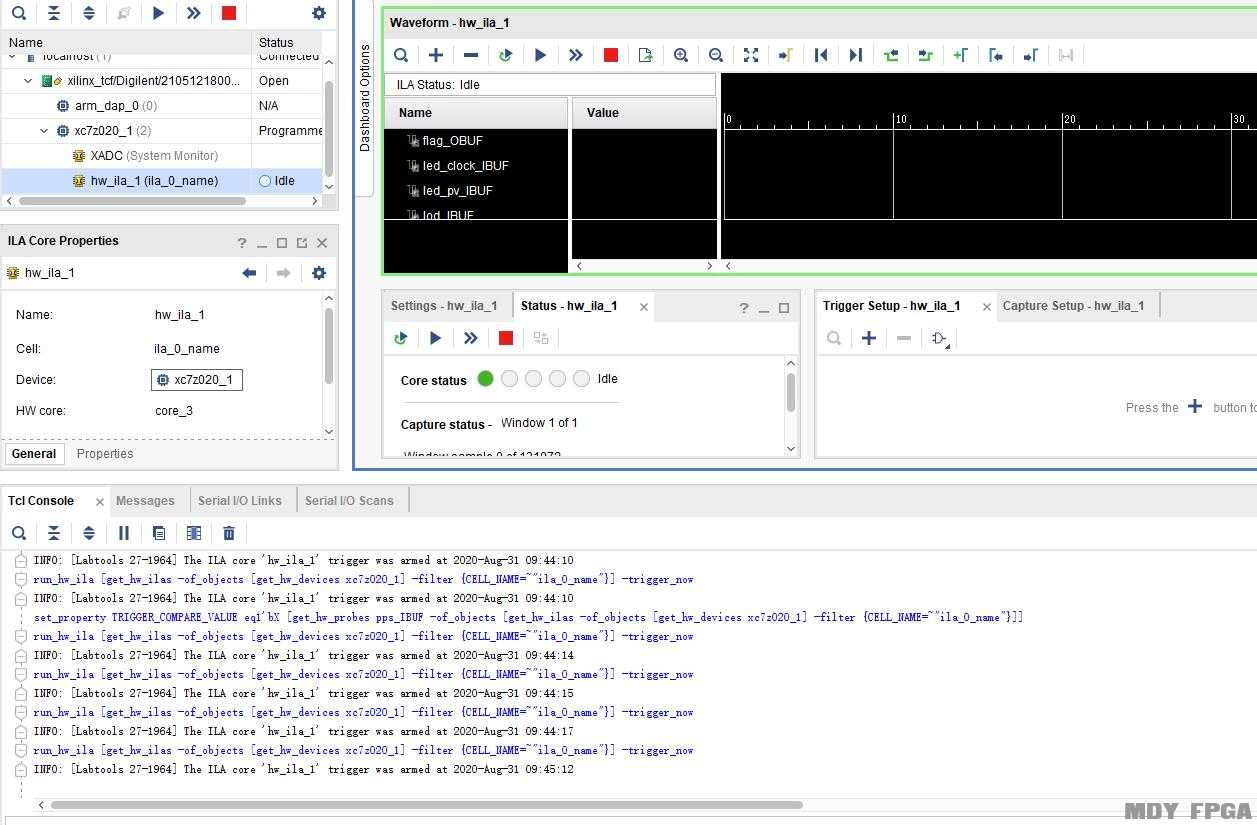
Task: Run trigger immediate in the Hardware panel toolbar
Action: [x=193, y=13]
